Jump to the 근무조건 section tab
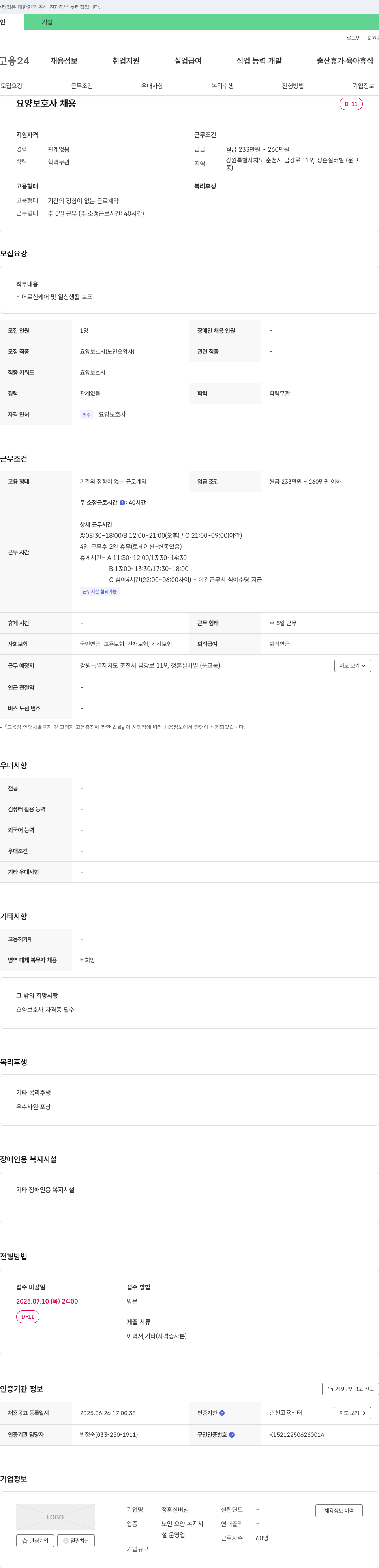Image resolution: width=379 pixels, height=1568 pixels. coord(81,86)
